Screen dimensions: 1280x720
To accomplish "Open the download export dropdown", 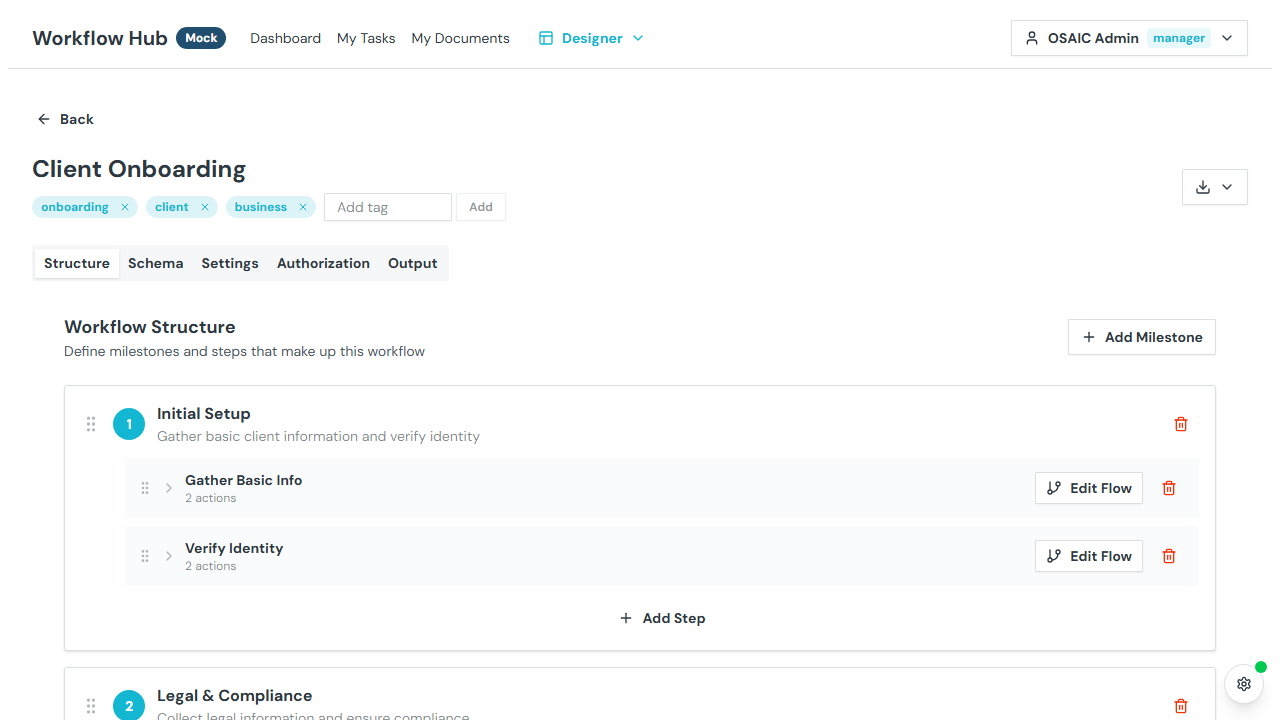I will (1214, 187).
